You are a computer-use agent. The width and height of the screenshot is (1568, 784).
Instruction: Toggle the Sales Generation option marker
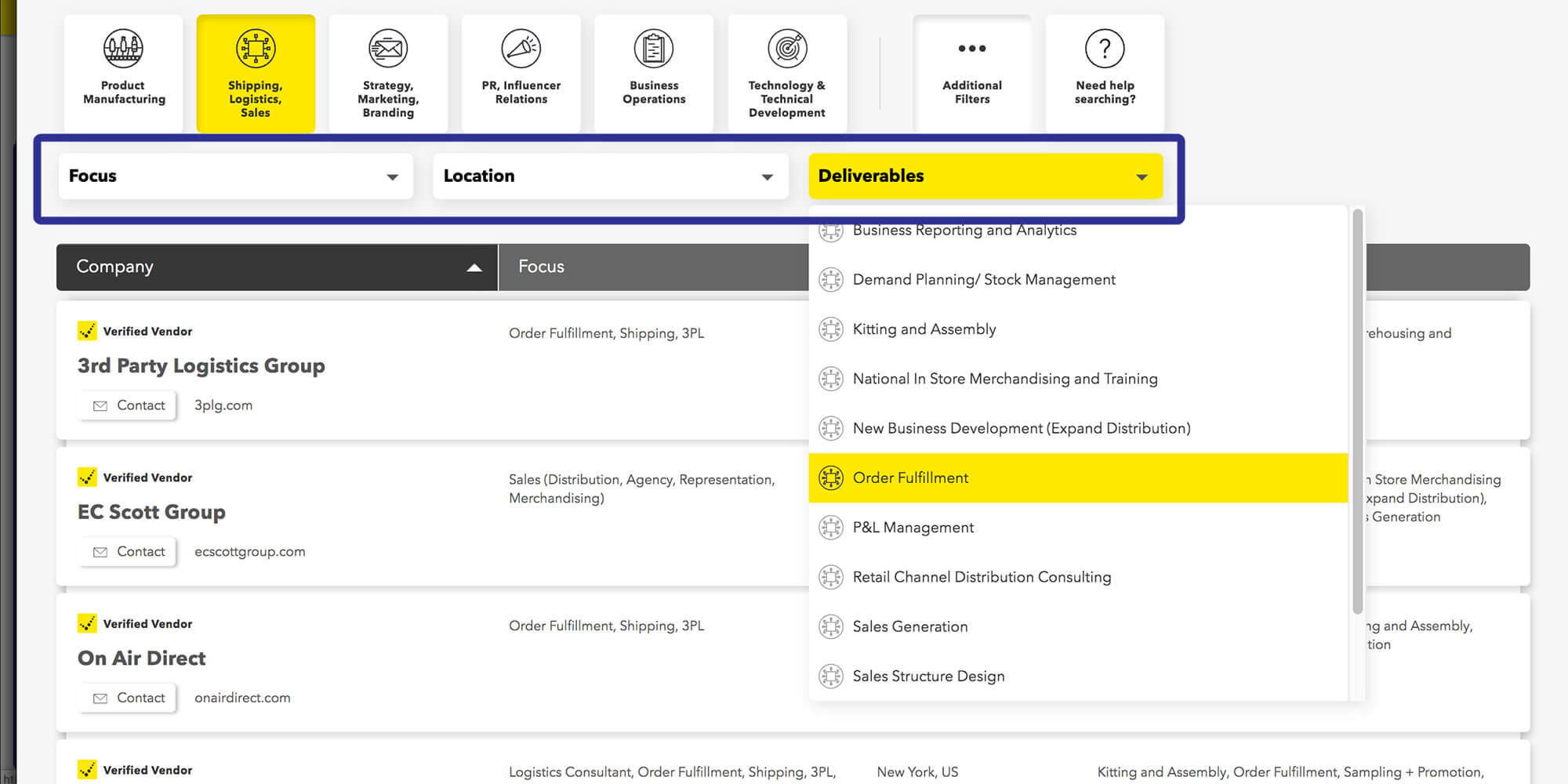coord(831,626)
